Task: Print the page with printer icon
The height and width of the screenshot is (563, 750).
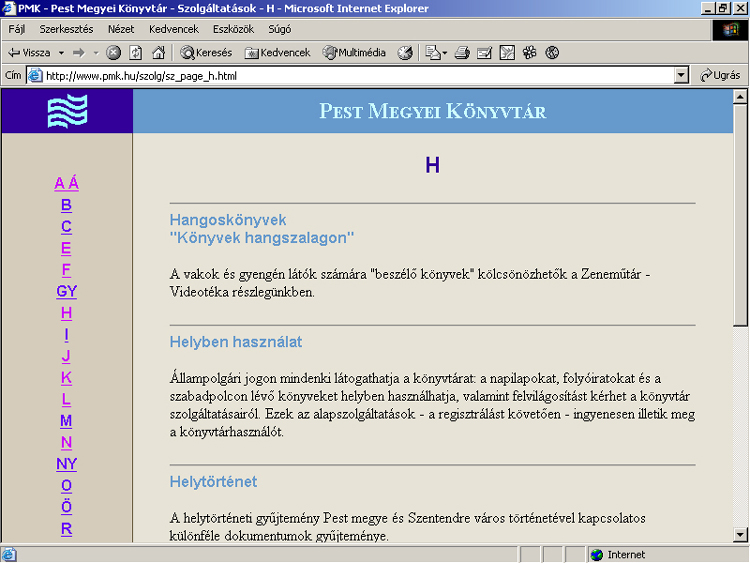Action: tap(462, 53)
